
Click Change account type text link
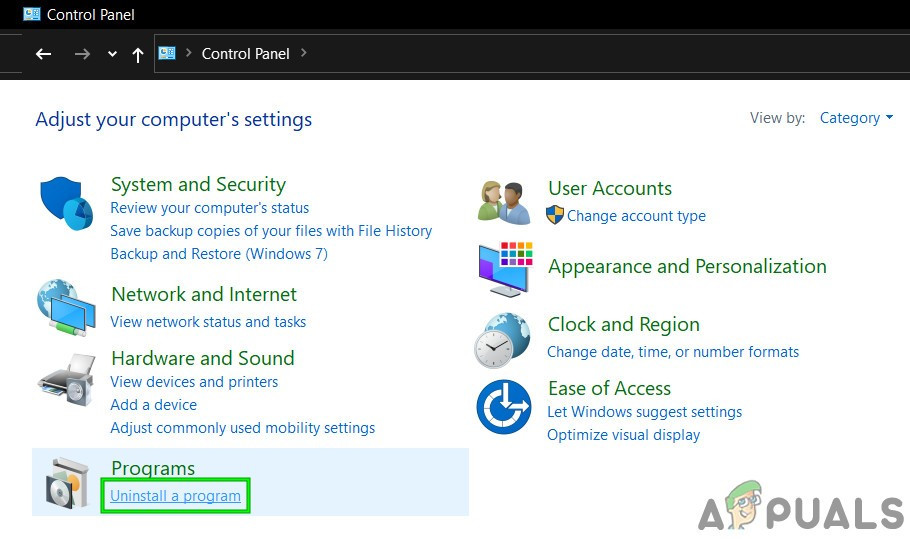pos(636,216)
